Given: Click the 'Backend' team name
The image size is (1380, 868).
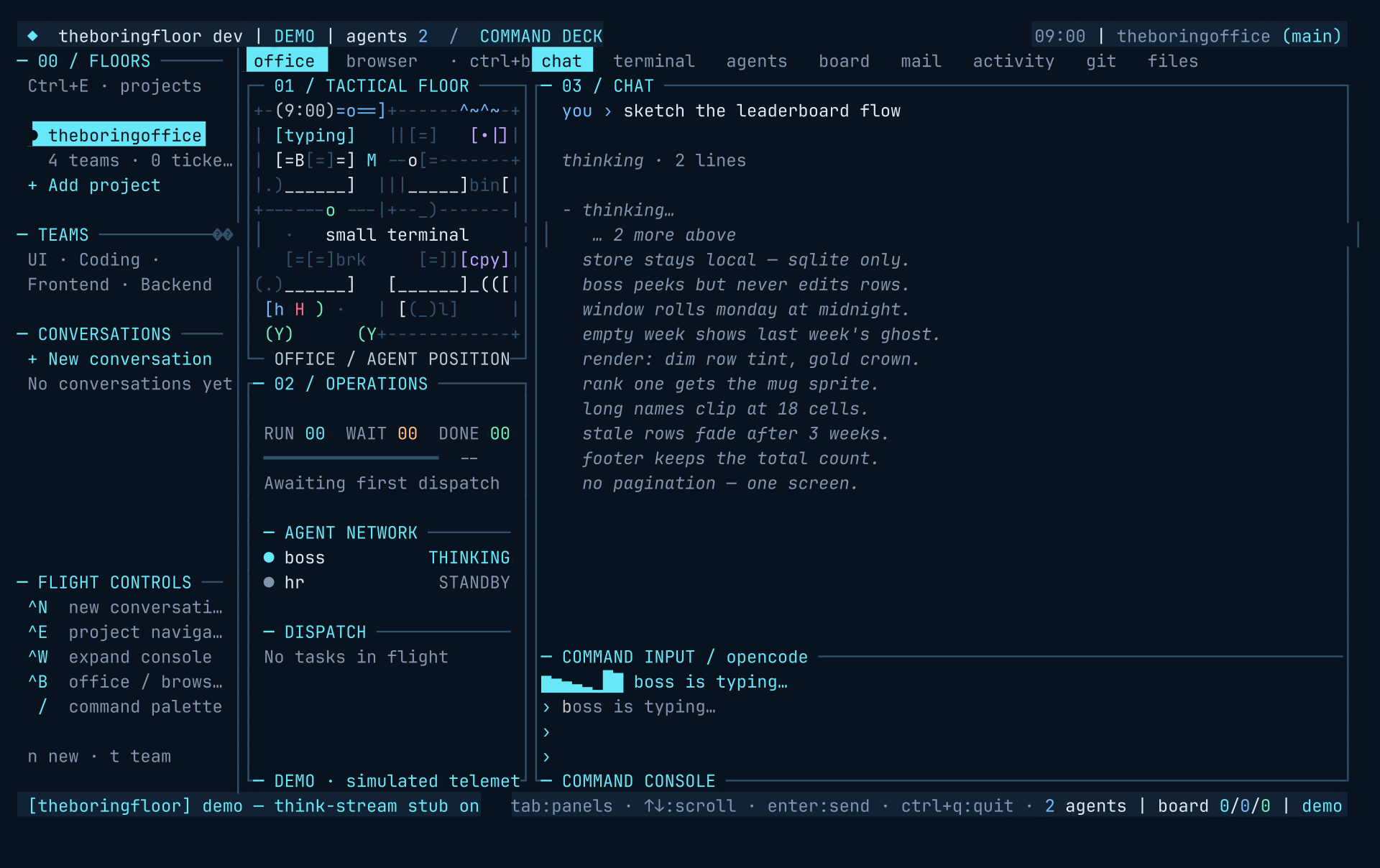Looking at the screenshot, I should click(x=176, y=285).
